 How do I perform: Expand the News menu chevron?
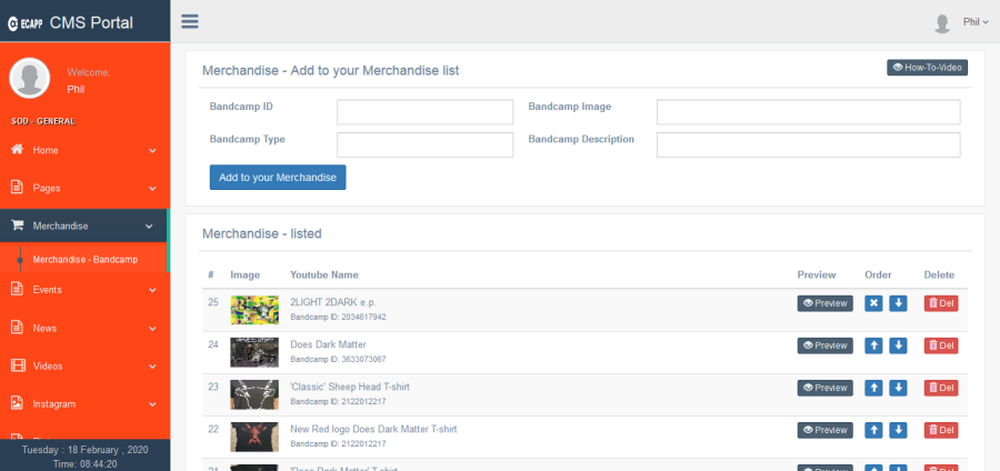152,329
